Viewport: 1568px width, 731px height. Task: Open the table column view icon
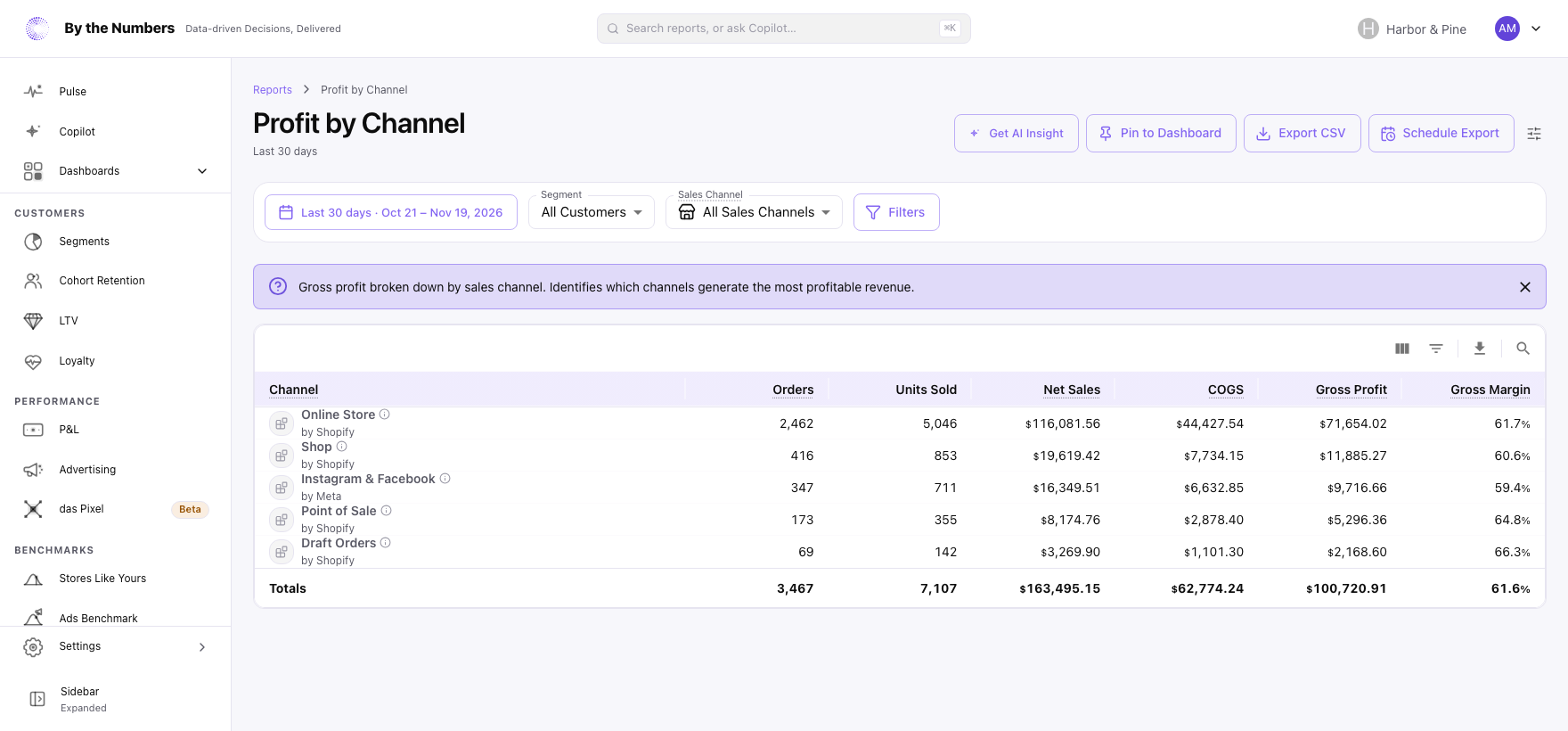click(1402, 349)
